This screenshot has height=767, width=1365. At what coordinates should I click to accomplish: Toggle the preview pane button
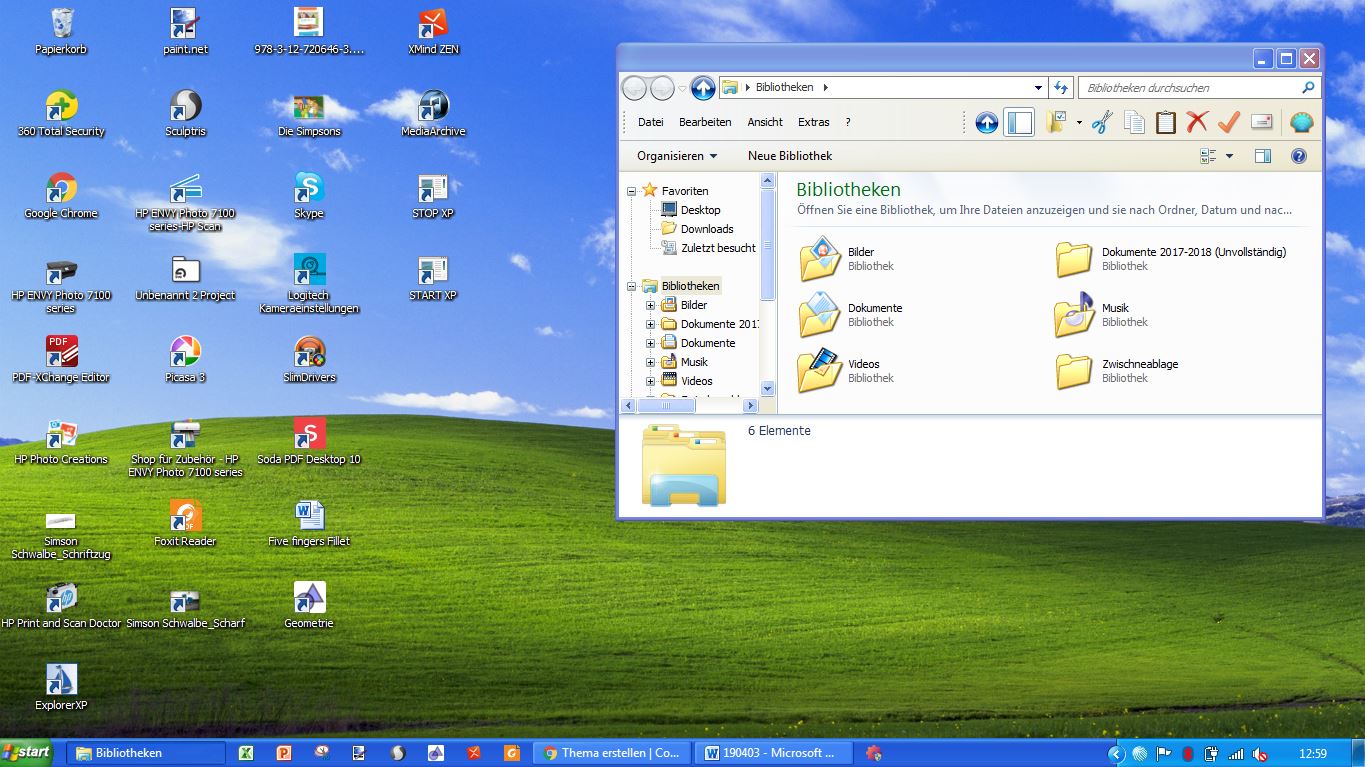[x=1263, y=156]
